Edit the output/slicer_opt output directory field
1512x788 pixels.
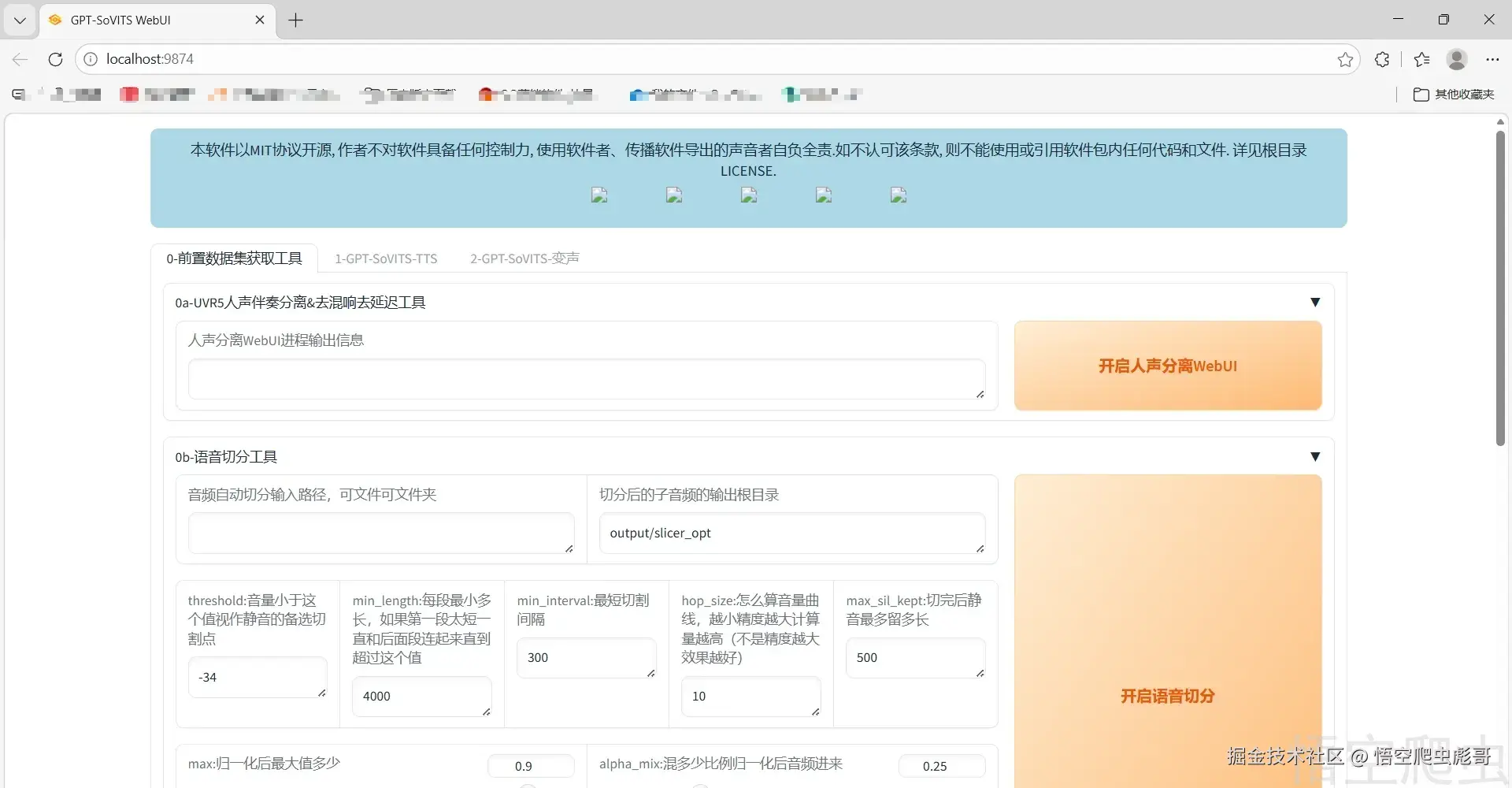coord(792,533)
